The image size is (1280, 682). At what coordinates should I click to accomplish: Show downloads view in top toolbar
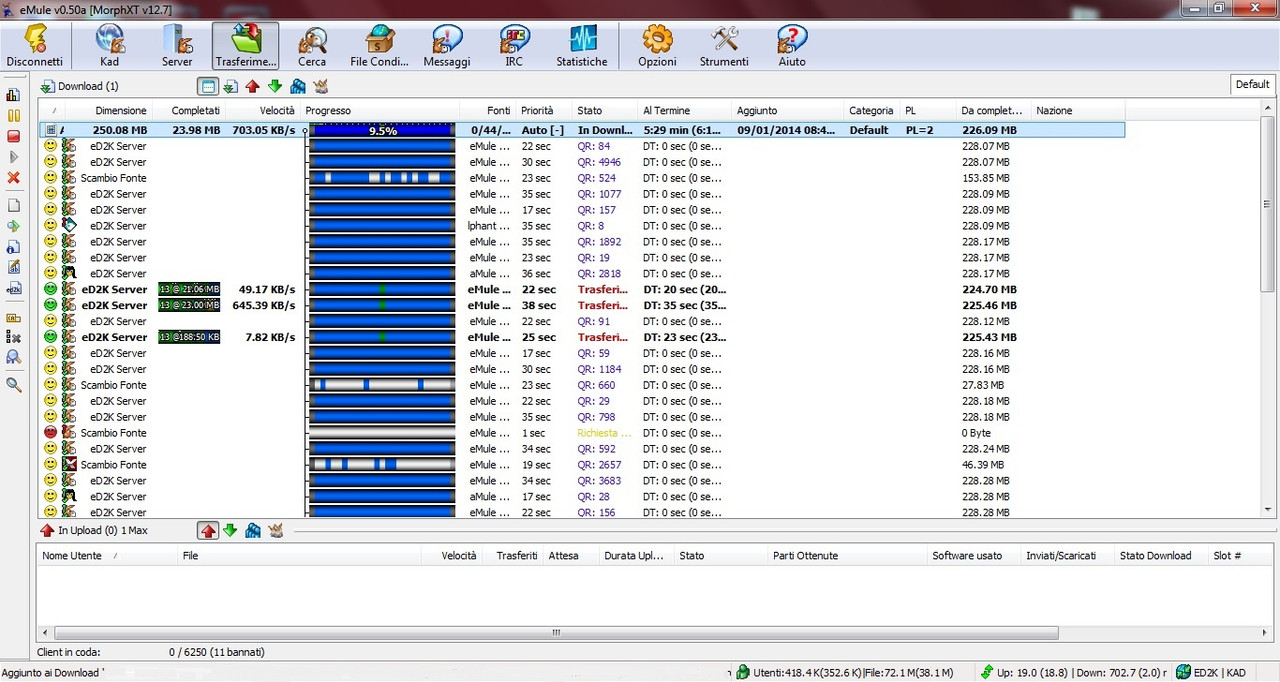pos(229,86)
